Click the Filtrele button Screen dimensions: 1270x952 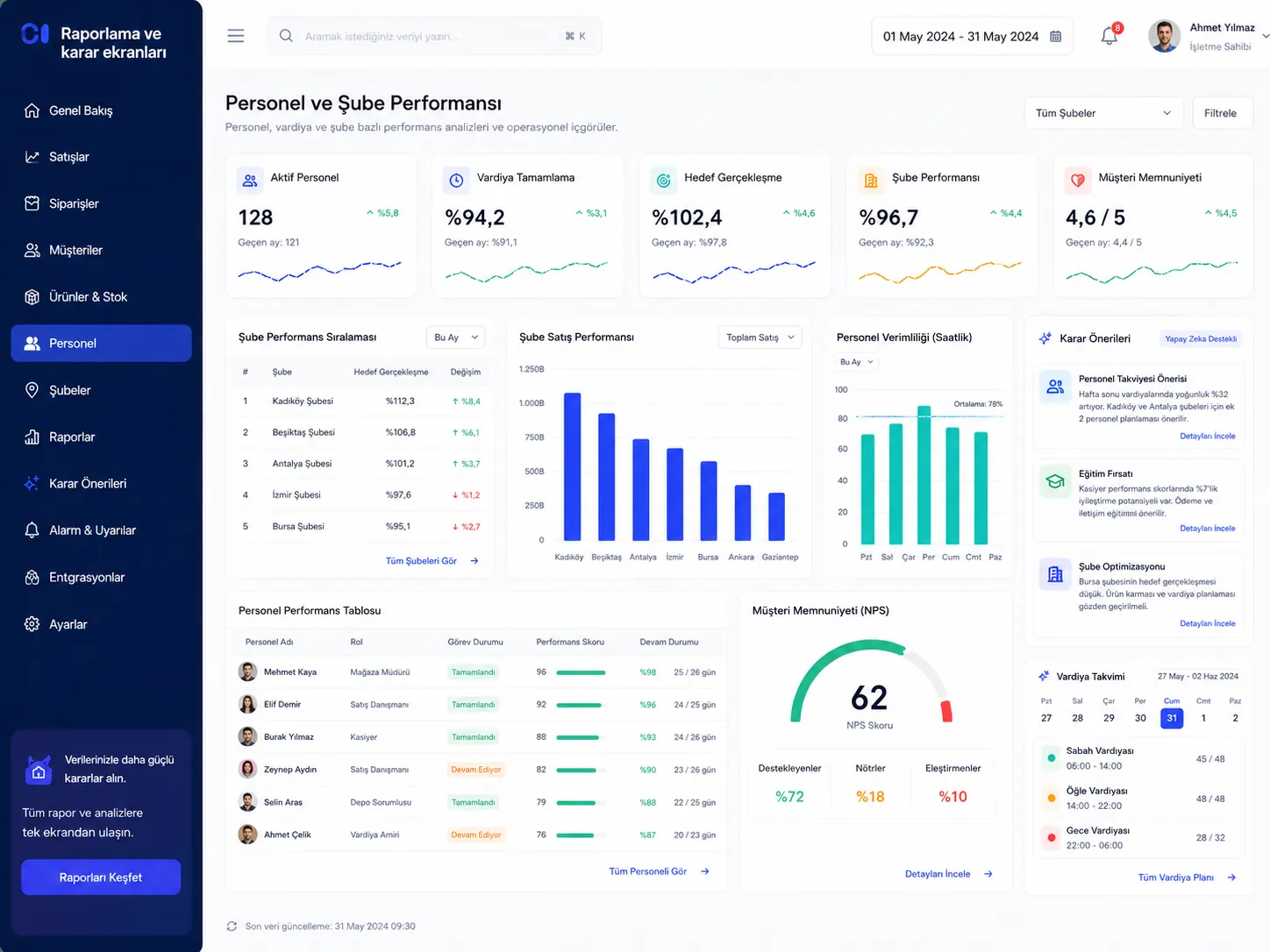click(1220, 113)
